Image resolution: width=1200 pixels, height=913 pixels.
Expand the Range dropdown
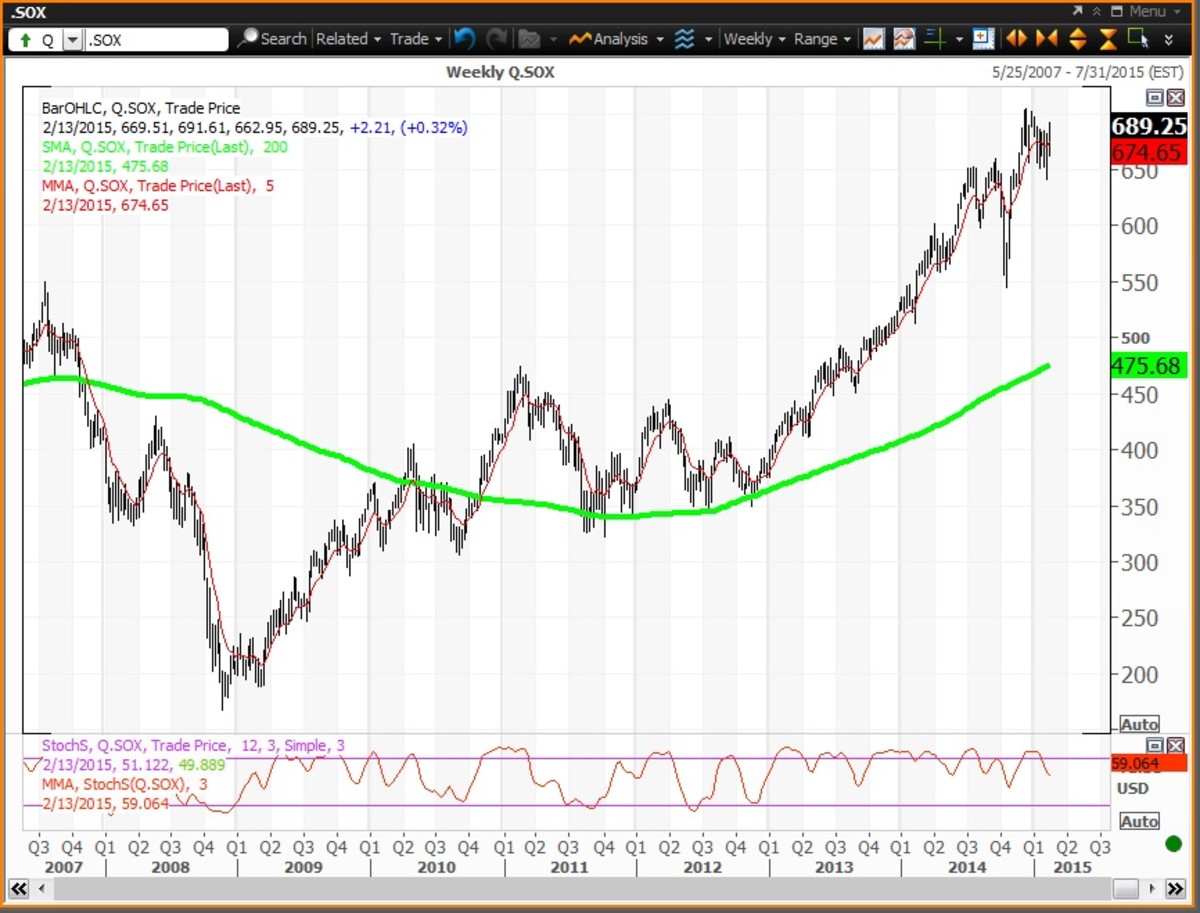(822, 39)
